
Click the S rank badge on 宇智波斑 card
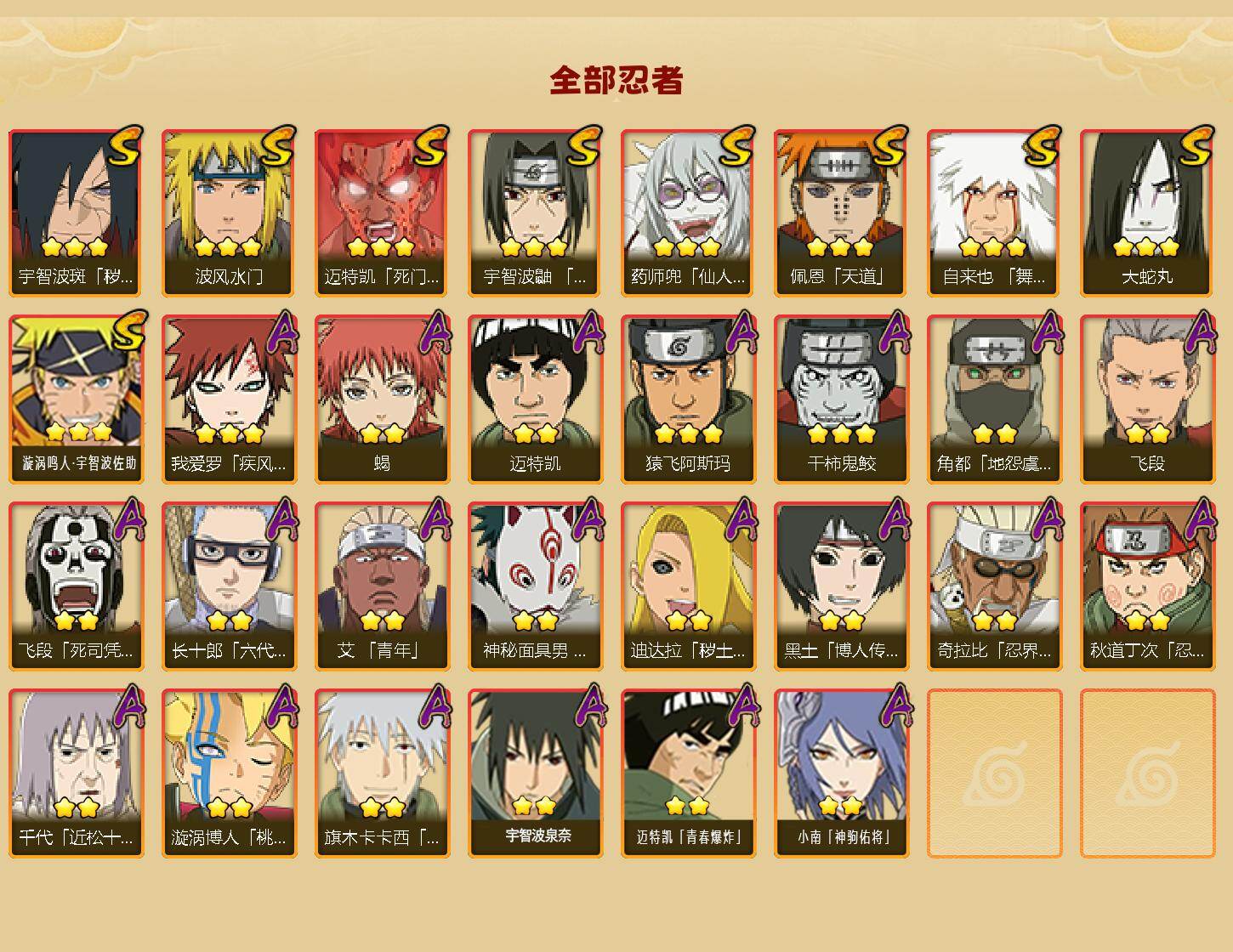(x=124, y=145)
